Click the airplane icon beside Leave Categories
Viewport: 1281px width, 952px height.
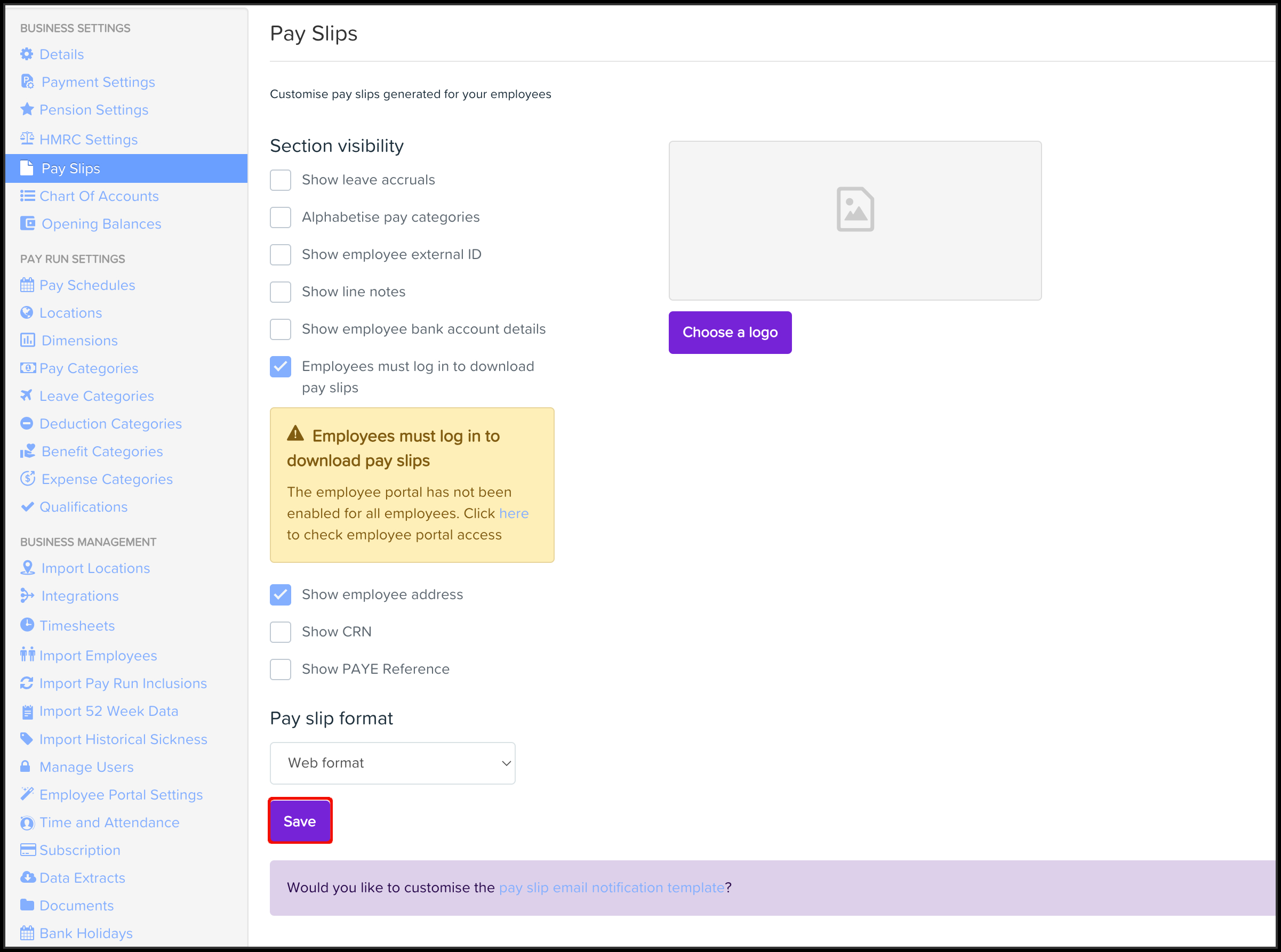27,396
